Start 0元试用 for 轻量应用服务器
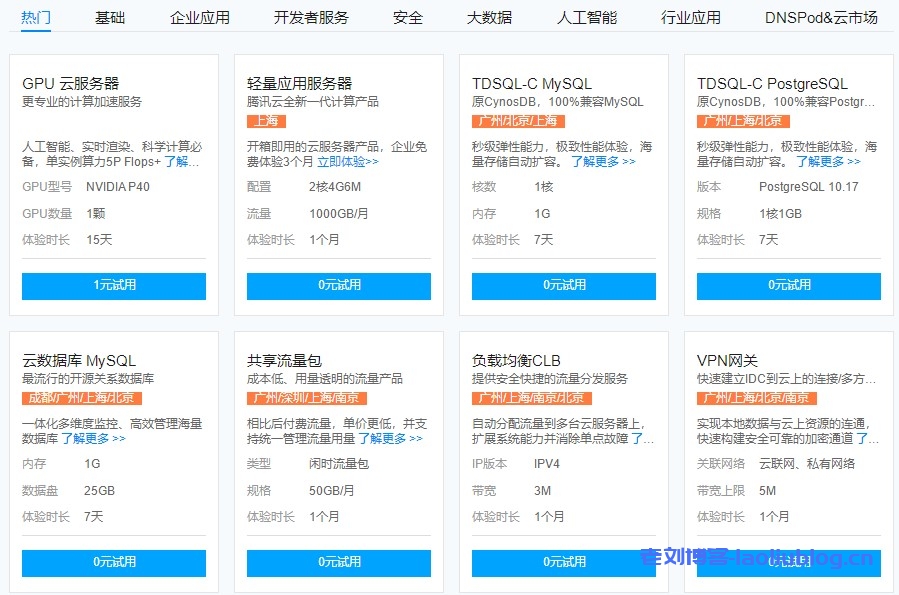899x595 pixels. coord(339,285)
